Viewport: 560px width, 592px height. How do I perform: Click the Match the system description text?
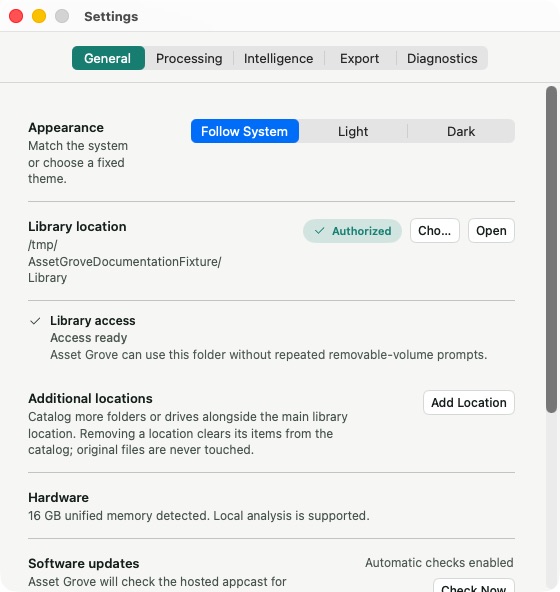pyautogui.click(x=78, y=162)
